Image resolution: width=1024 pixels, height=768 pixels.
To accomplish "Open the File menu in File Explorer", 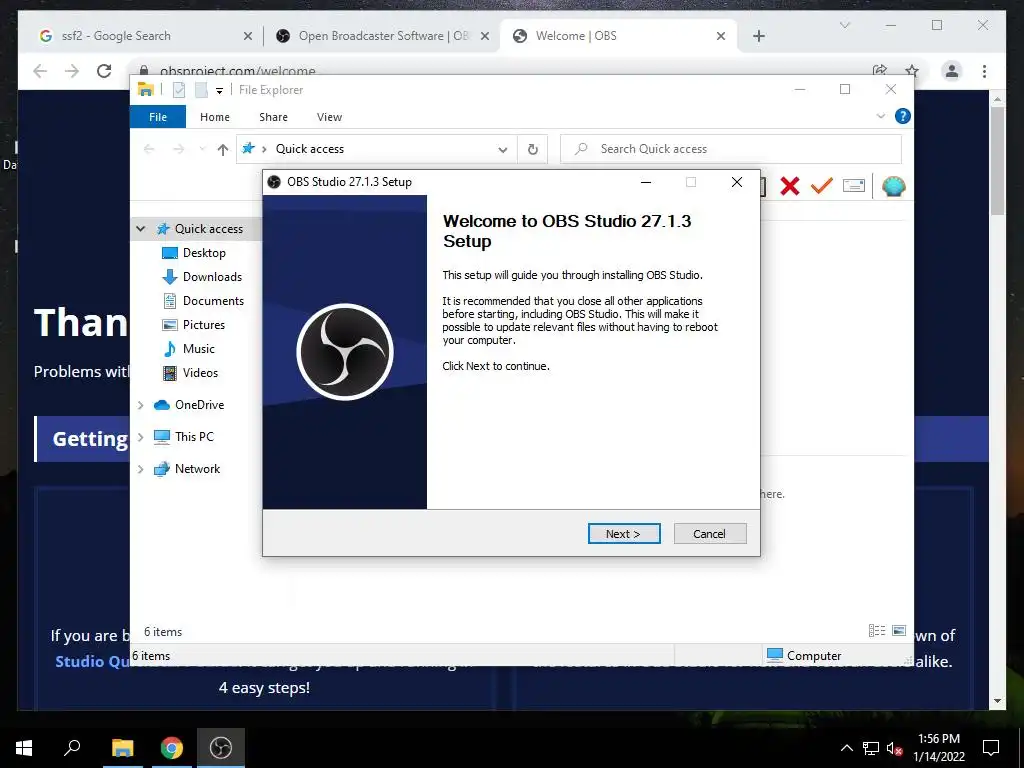I will pos(157,117).
